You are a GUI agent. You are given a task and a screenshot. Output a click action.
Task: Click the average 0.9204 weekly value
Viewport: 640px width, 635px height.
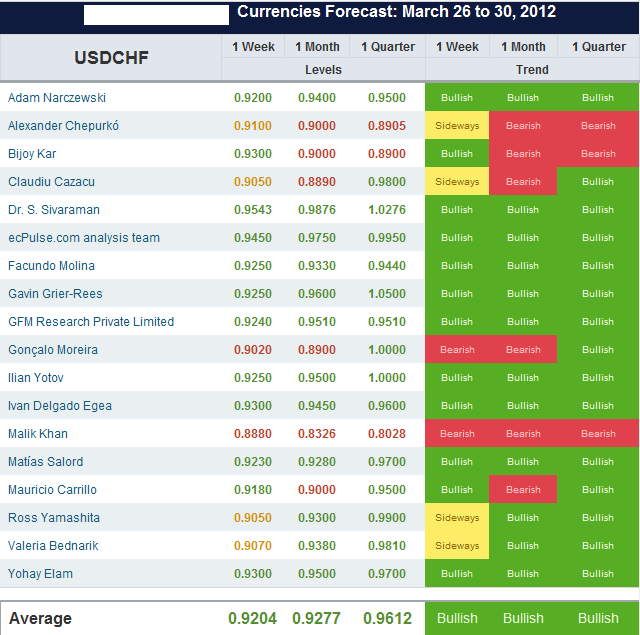252,618
